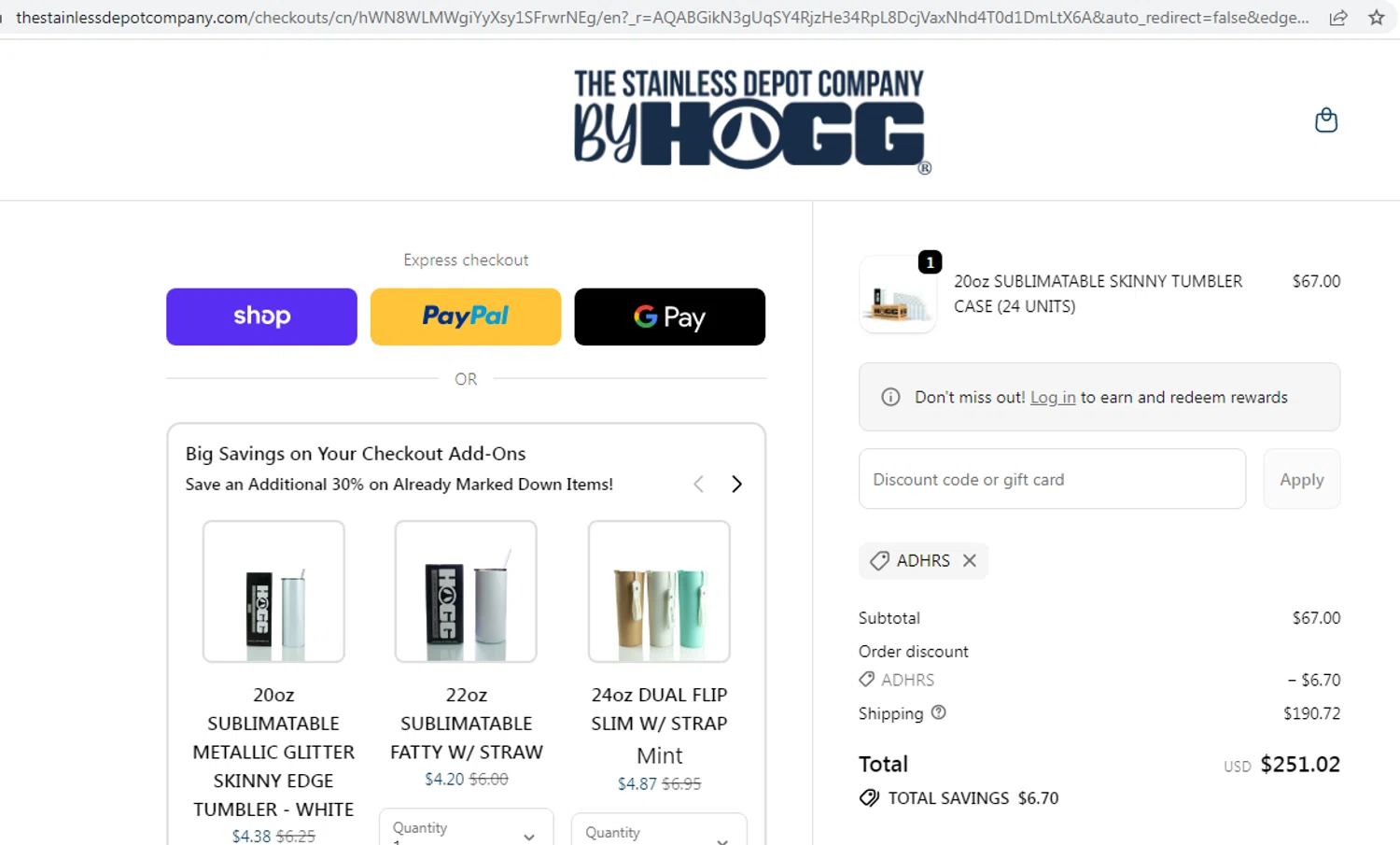Screen dimensions: 1400x845
Task: Bookmark this page with the star icon
Action: tap(1376, 18)
